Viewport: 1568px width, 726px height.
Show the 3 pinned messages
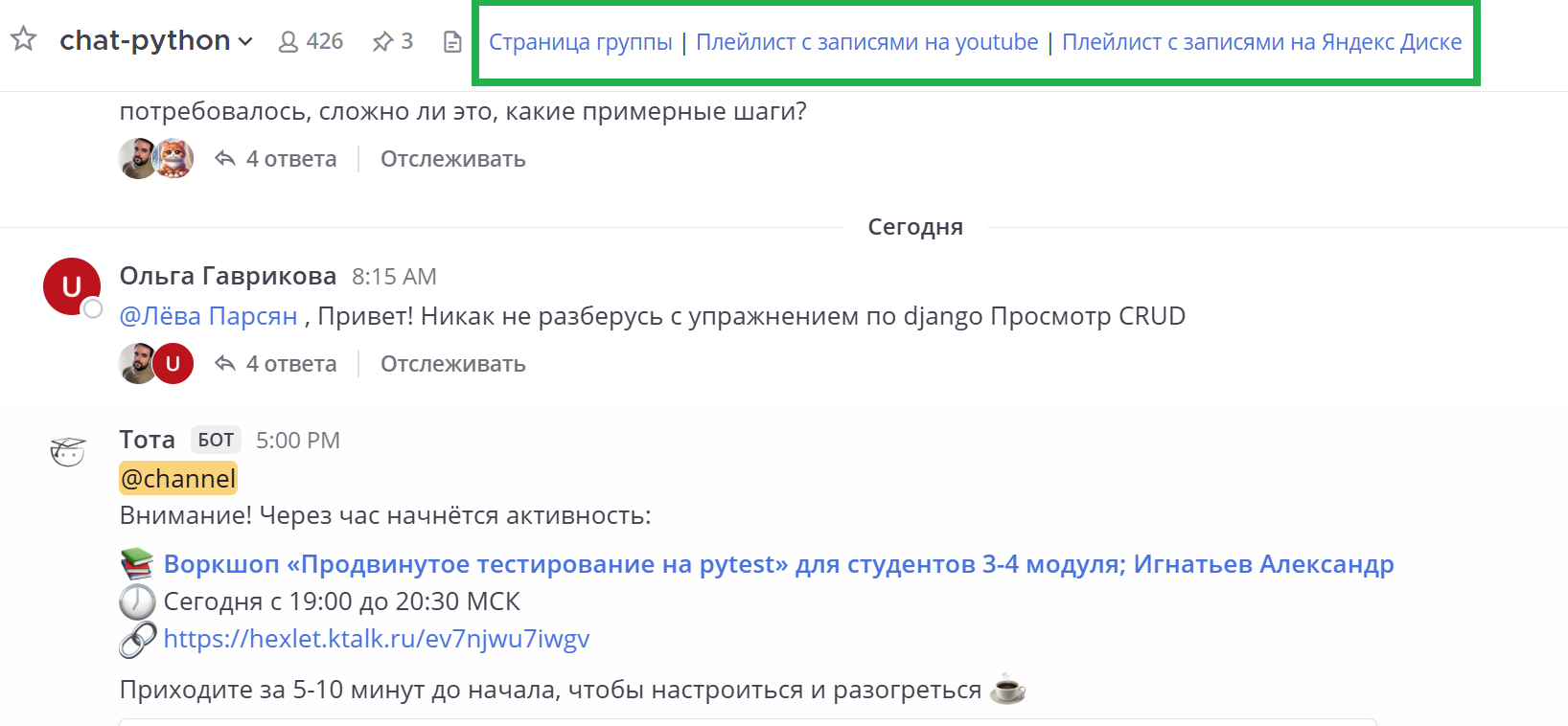[393, 41]
